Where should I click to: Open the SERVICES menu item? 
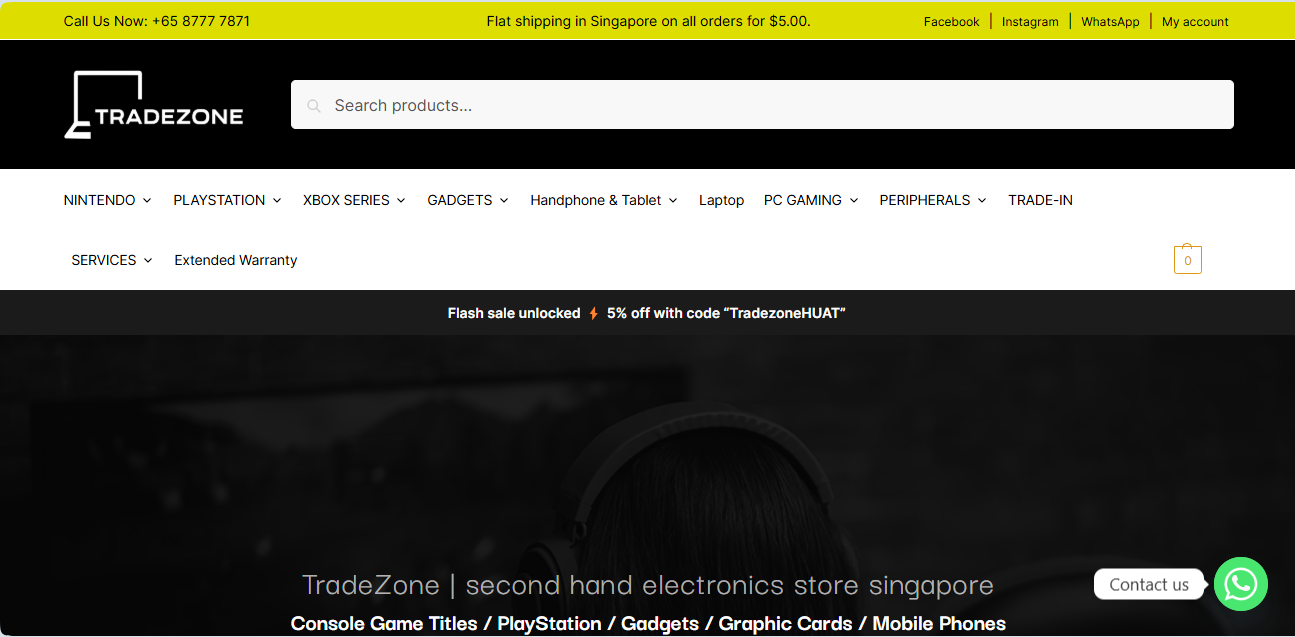(x=104, y=260)
